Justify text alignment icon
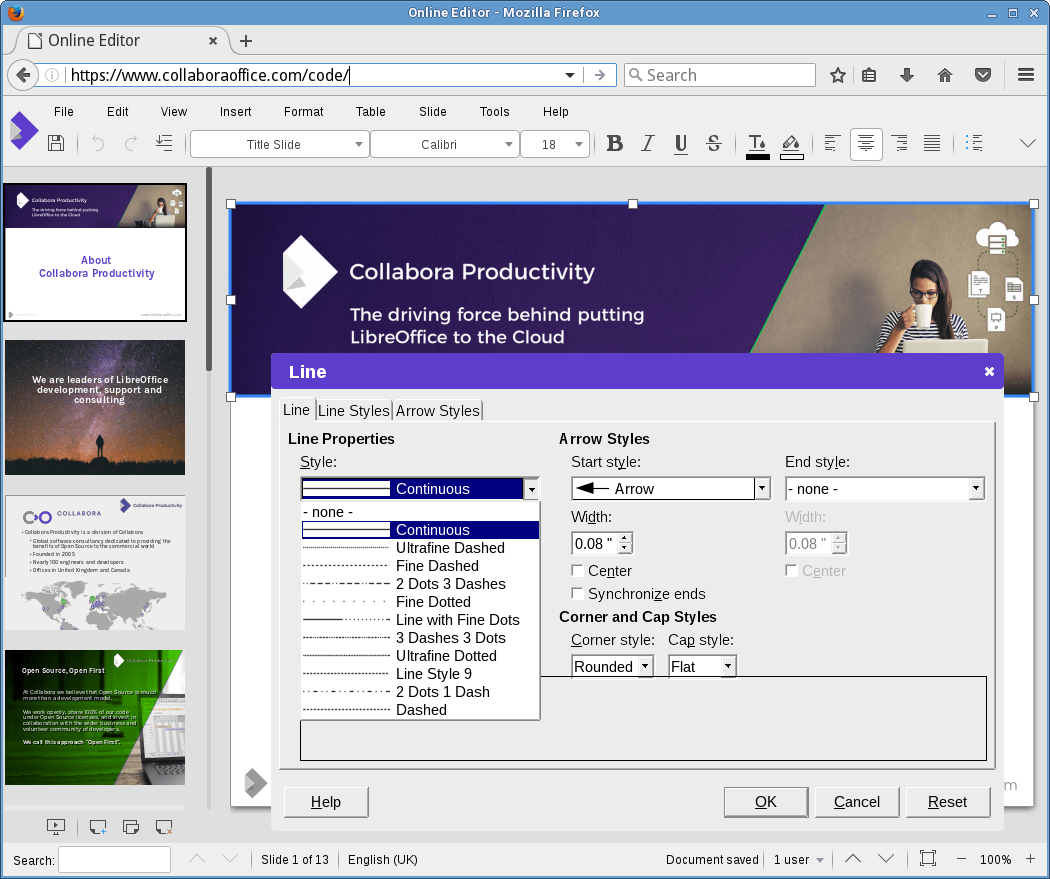The width and height of the screenshot is (1050, 879). coord(932,144)
